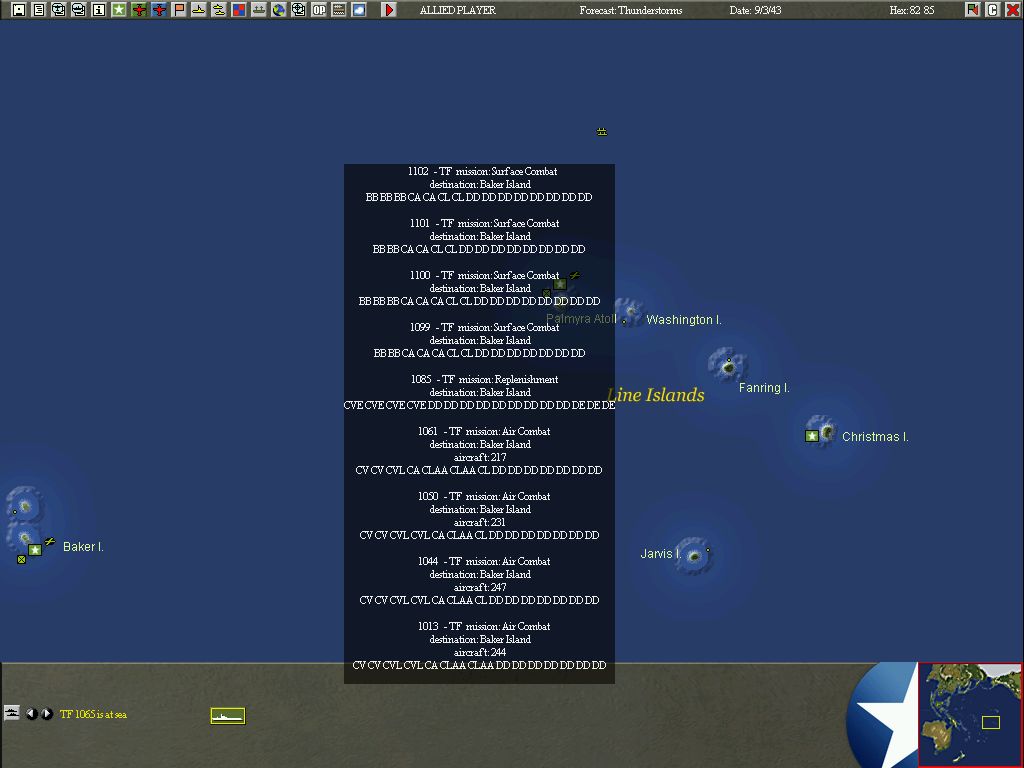
Task: Click the globe icon in toolbar
Action: click(279, 10)
